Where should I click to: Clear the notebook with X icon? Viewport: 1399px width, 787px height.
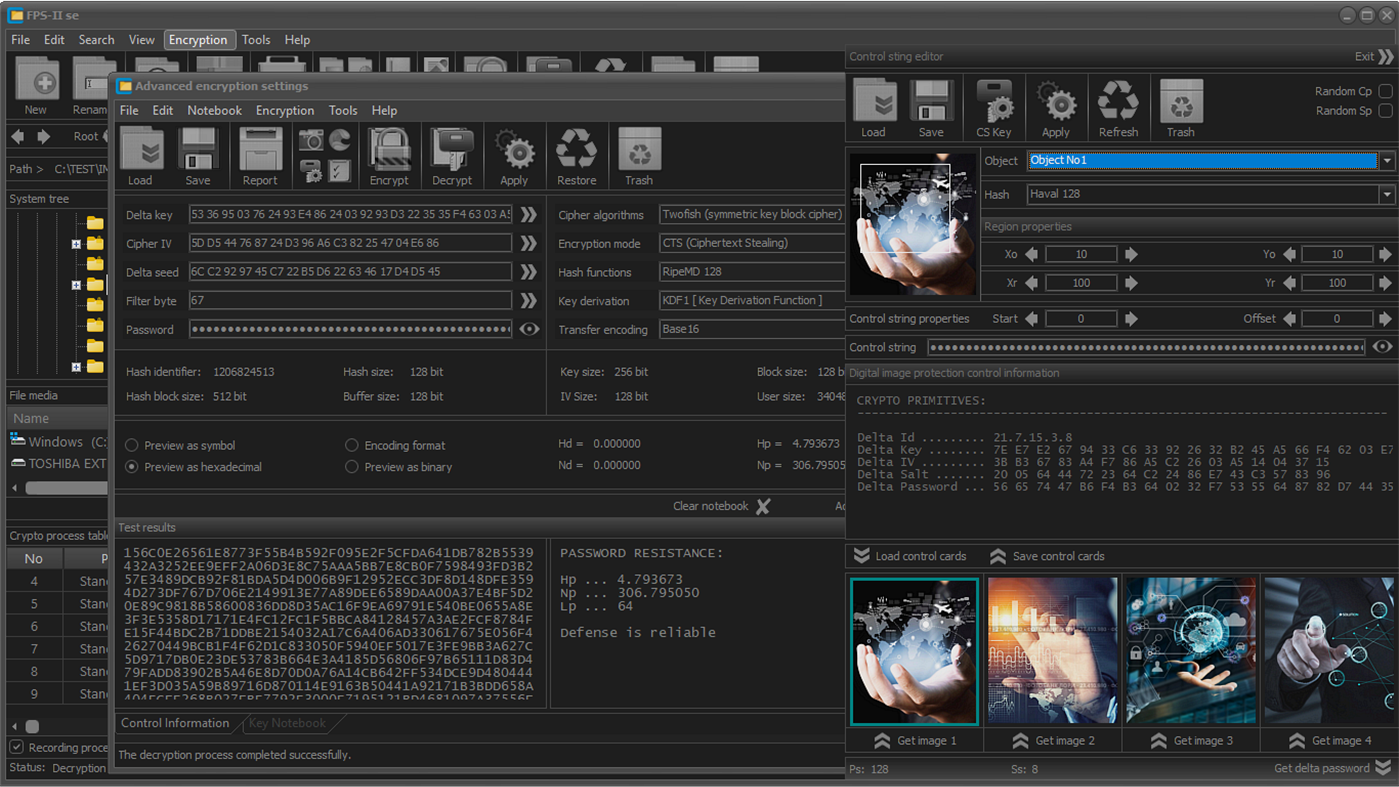pyautogui.click(x=763, y=506)
